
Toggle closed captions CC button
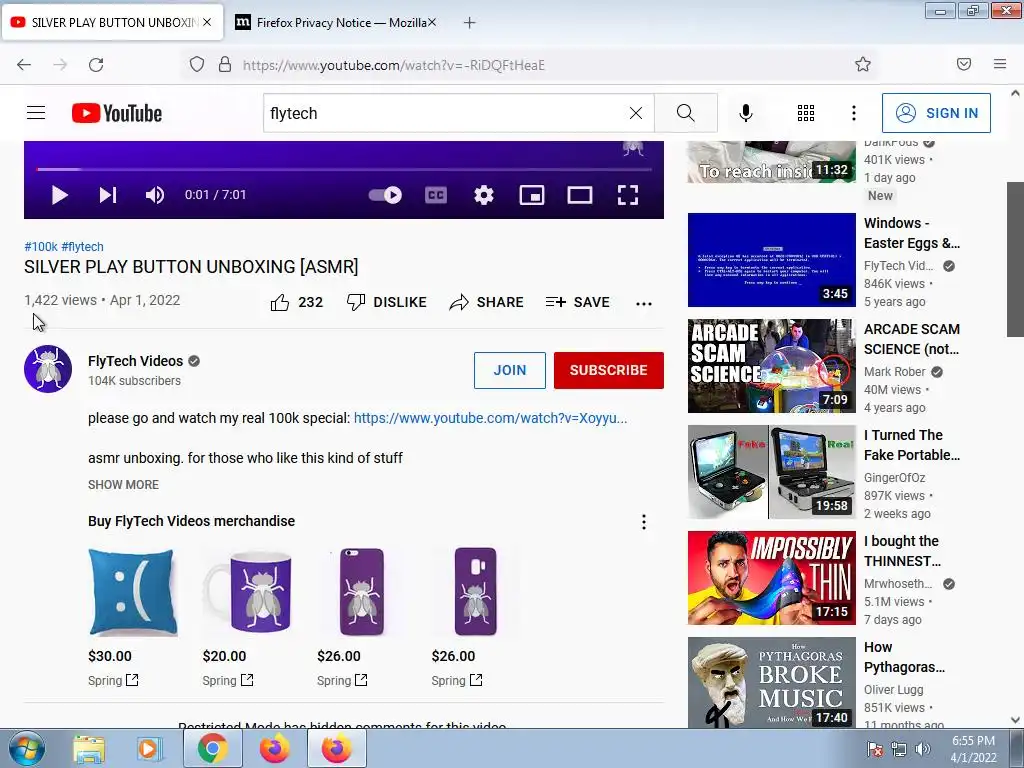coord(436,195)
